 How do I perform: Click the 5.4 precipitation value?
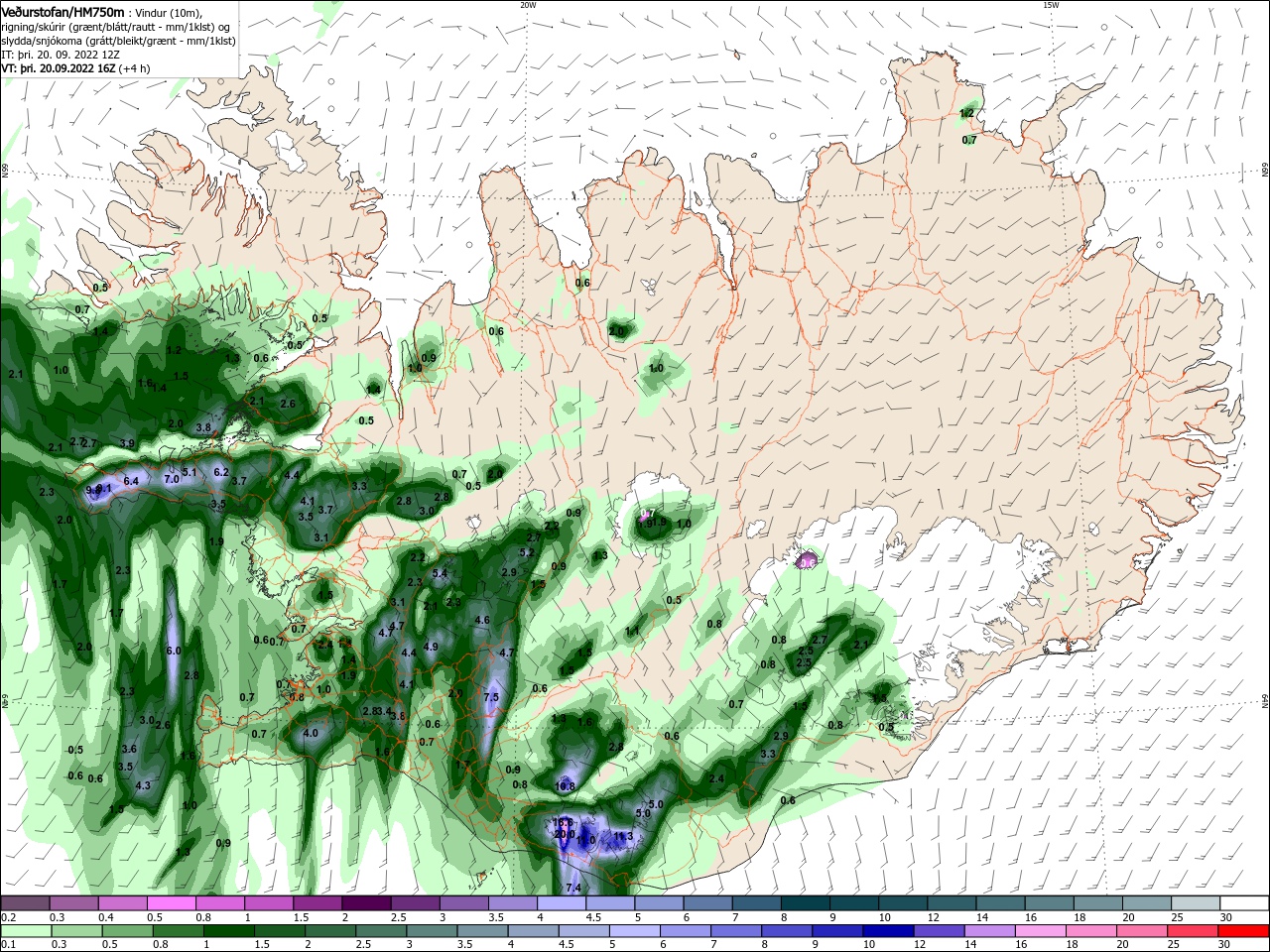pos(440,573)
